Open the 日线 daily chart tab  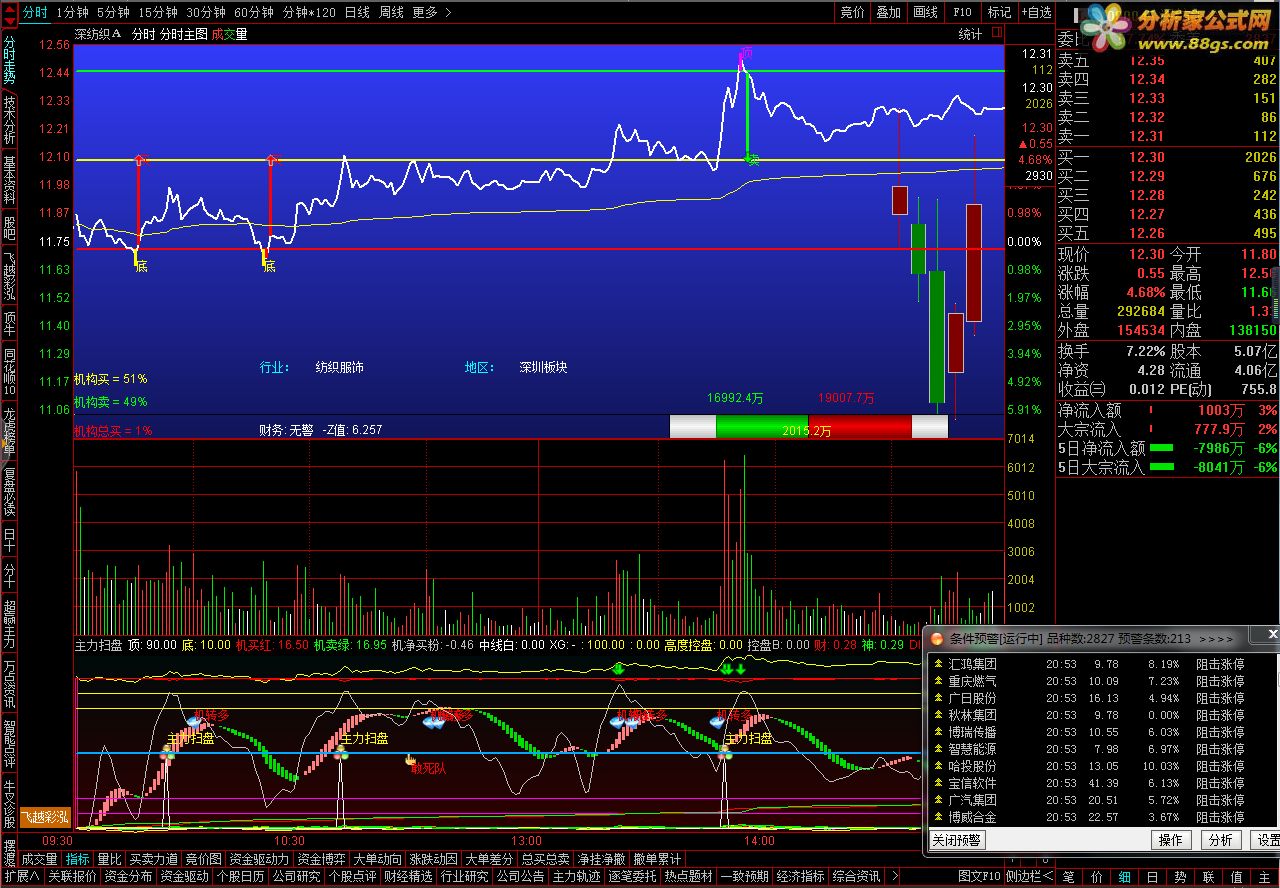[357, 12]
